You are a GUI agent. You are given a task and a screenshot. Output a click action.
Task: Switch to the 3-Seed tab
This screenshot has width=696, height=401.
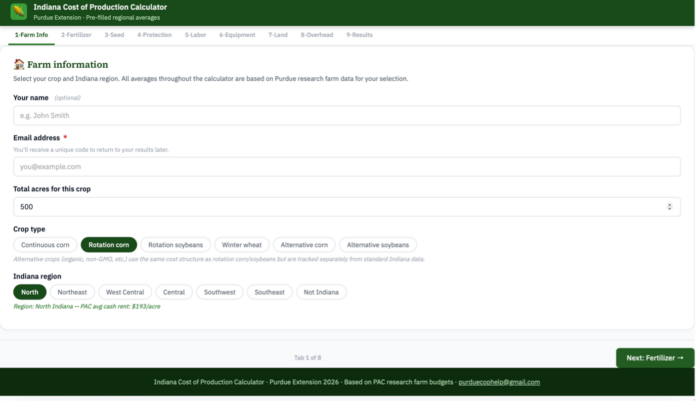pos(115,35)
